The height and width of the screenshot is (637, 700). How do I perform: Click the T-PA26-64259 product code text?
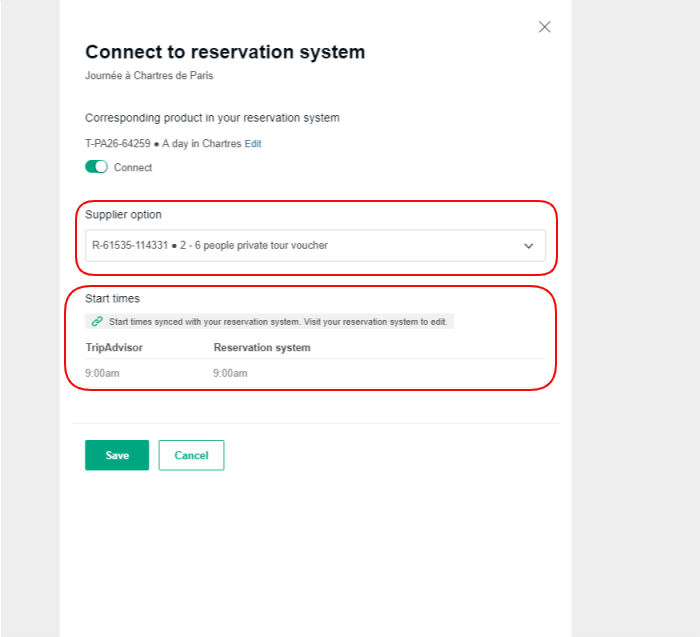click(x=117, y=144)
